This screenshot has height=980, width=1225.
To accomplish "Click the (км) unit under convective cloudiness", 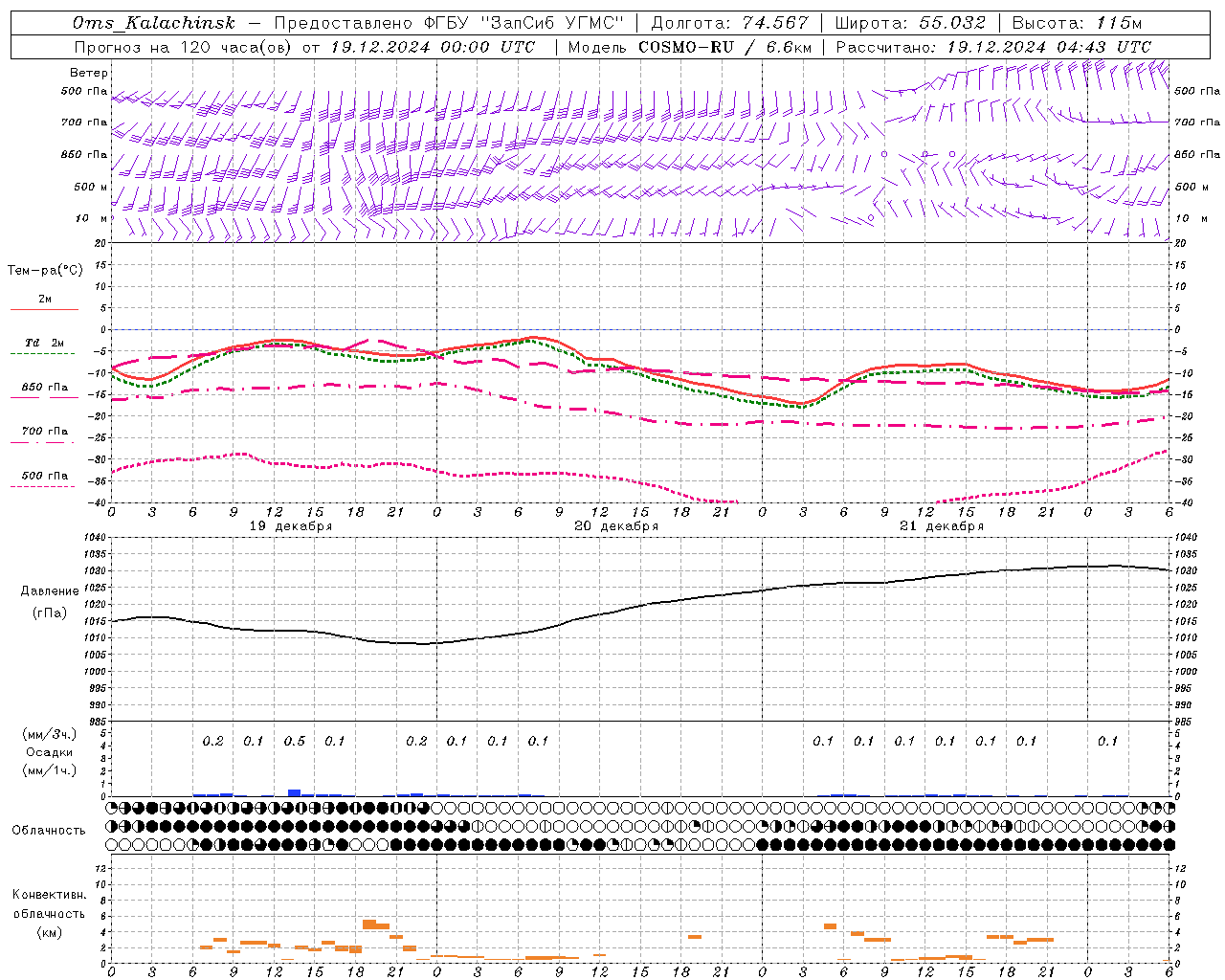I will [x=50, y=932].
